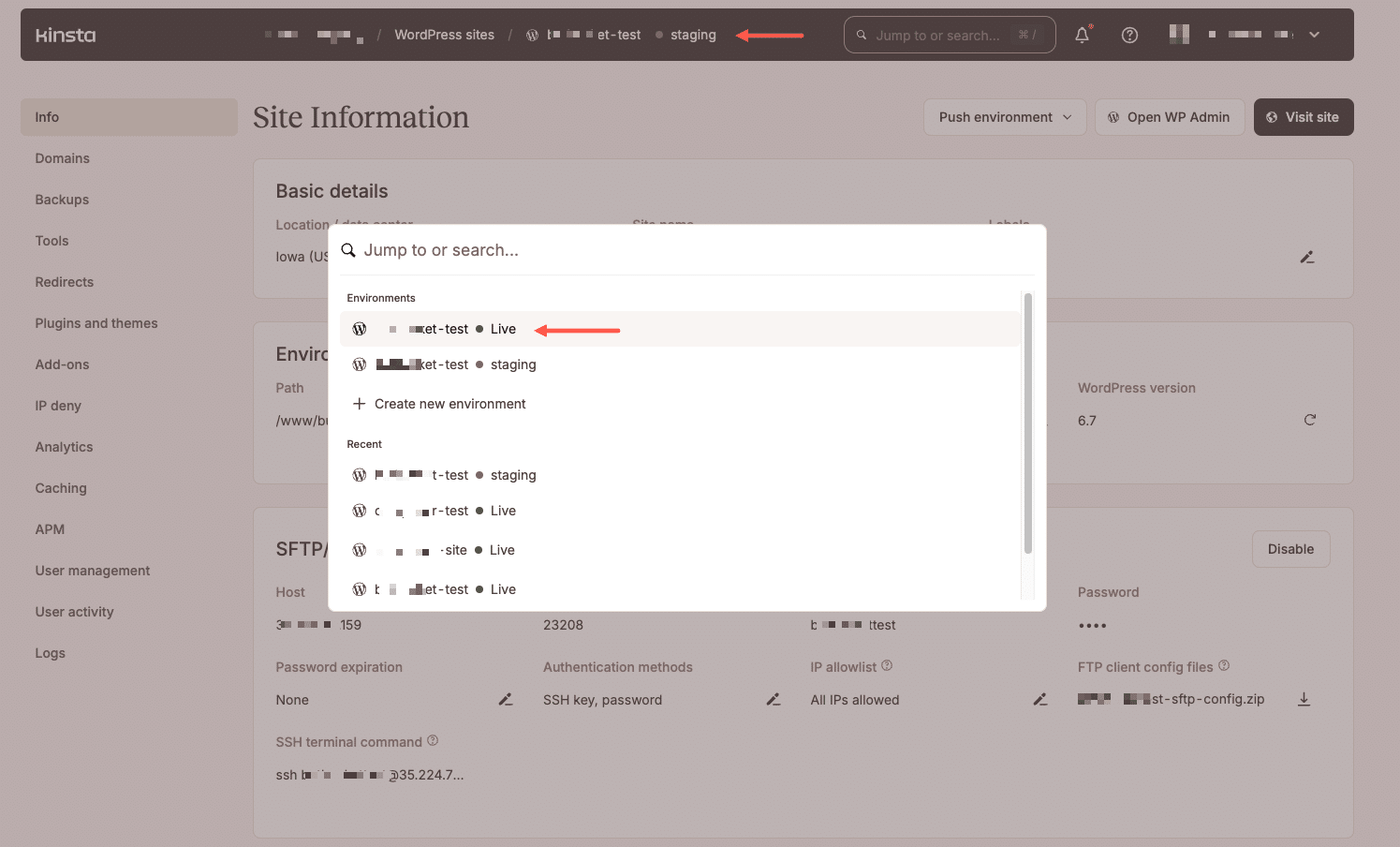Edit the IP allowlist pencil icon
This screenshot has width=1400, height=847.
tap(1039, 700)
